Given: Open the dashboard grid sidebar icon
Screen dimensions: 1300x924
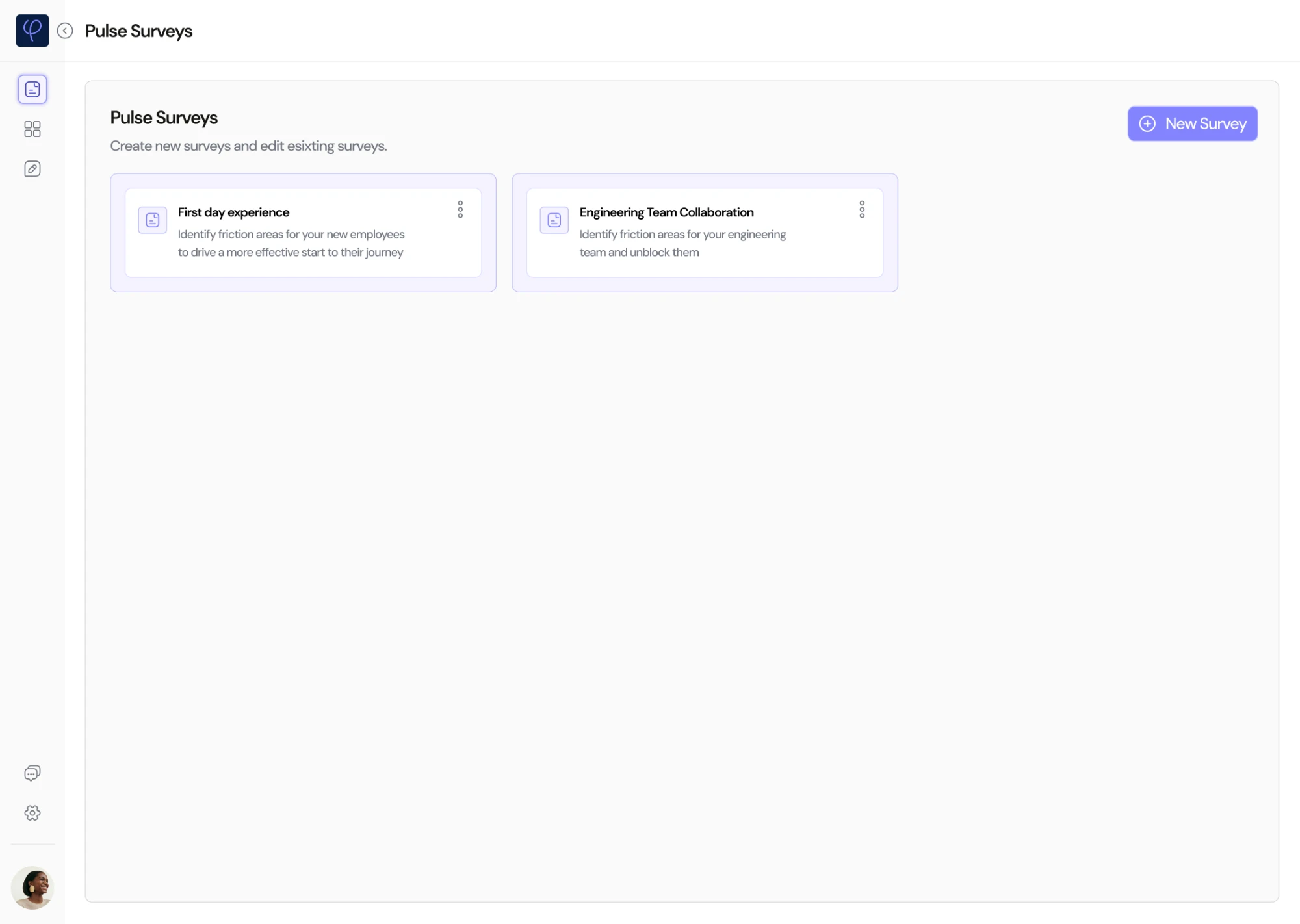Looking at the screenshot, I should (32, 129).
